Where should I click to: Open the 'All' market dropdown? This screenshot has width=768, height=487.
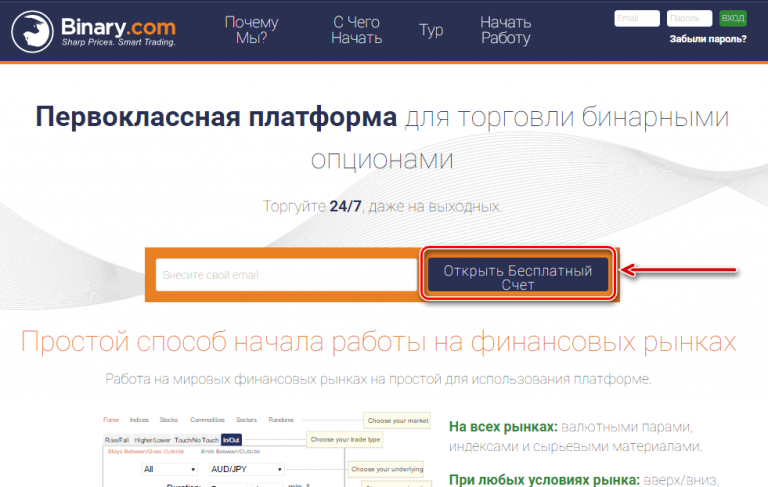(169, 469)
